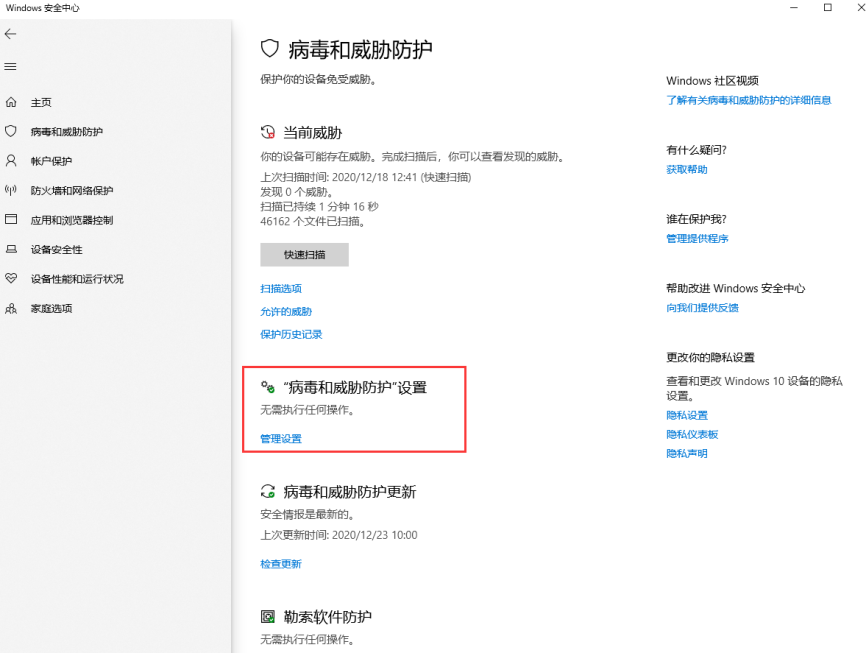
Task: Open the 允许的威胁 link
Action: point(286,312)
